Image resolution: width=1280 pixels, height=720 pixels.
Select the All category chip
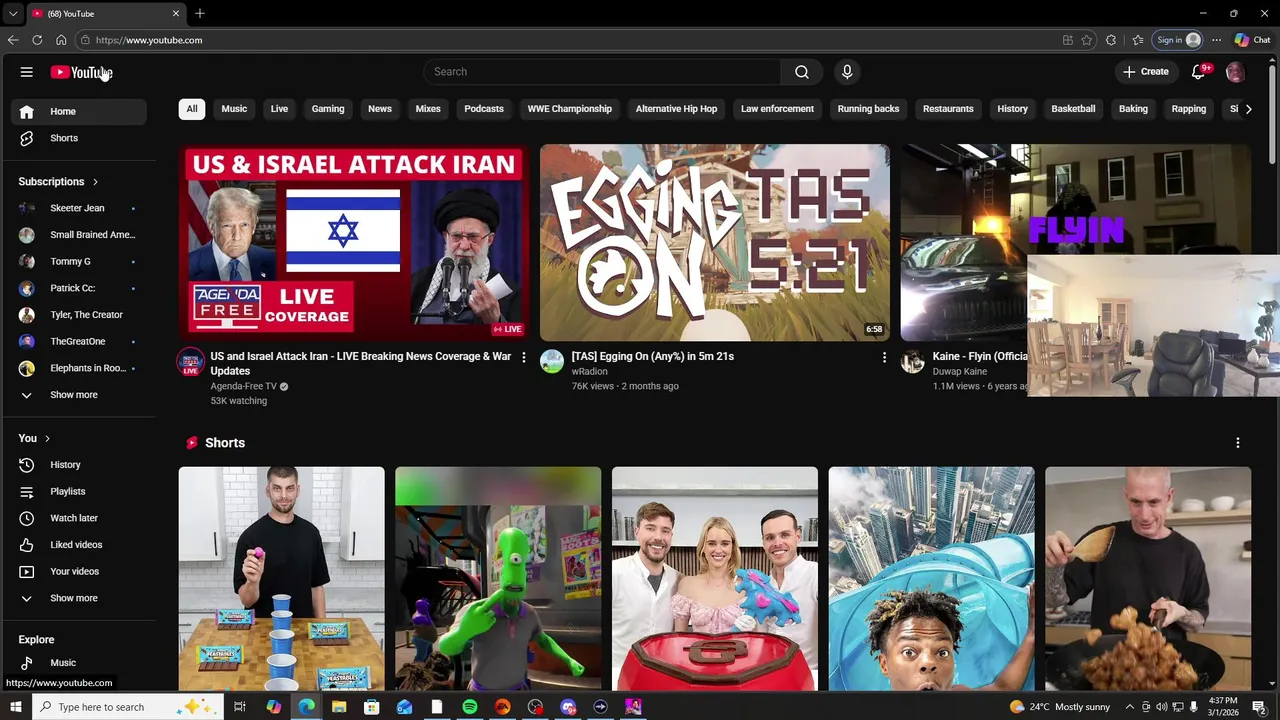192,109
